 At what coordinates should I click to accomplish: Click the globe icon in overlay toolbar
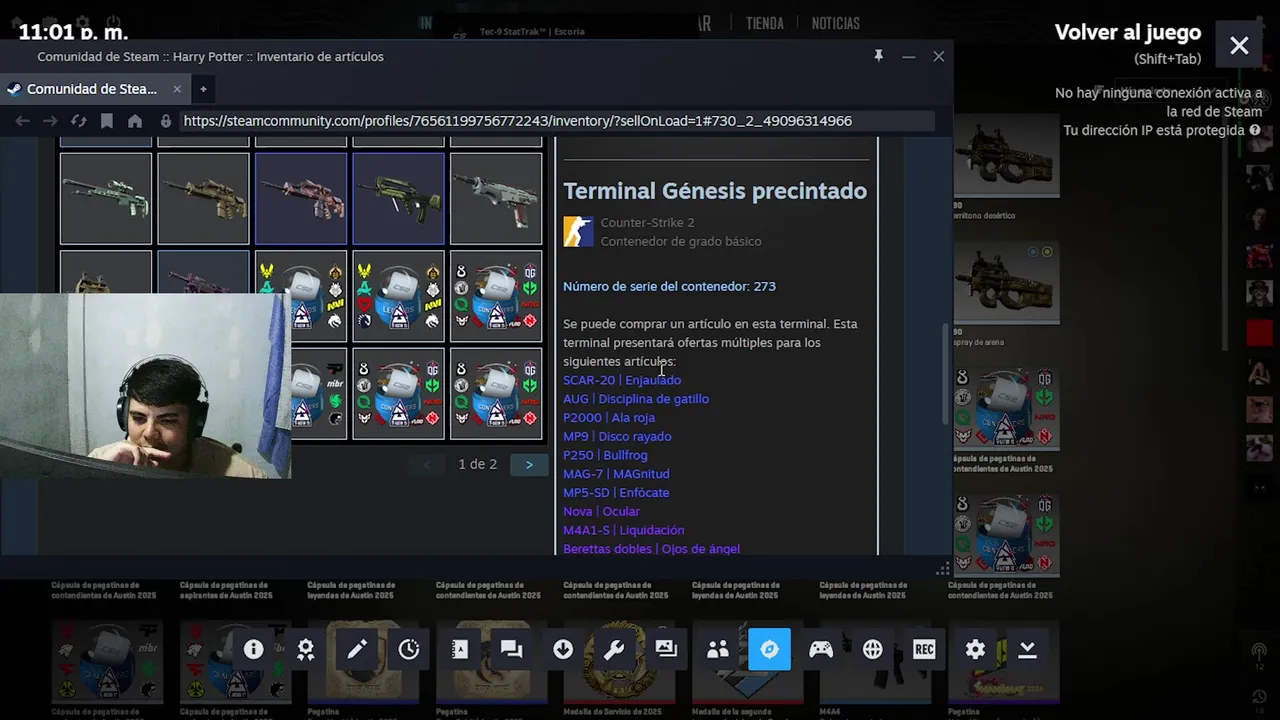pyautogui.click(x=873, y=649)
